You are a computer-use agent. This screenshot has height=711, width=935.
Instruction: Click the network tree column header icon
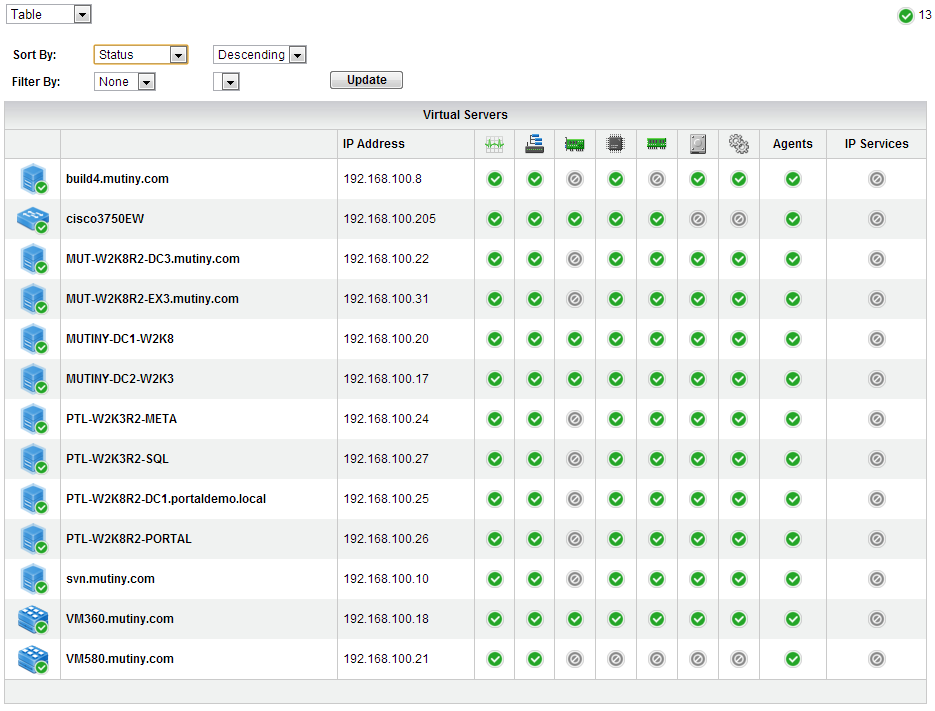(x=534, y=144)
